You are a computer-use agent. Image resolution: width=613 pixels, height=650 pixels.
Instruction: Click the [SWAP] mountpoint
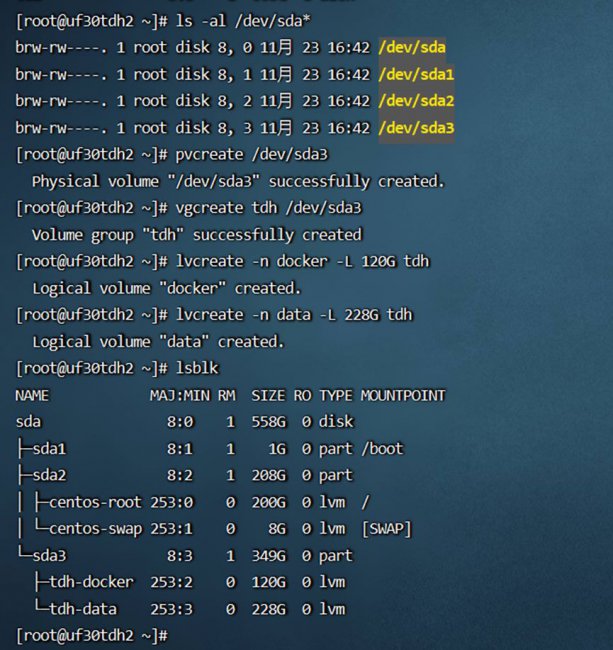[386, 529]
